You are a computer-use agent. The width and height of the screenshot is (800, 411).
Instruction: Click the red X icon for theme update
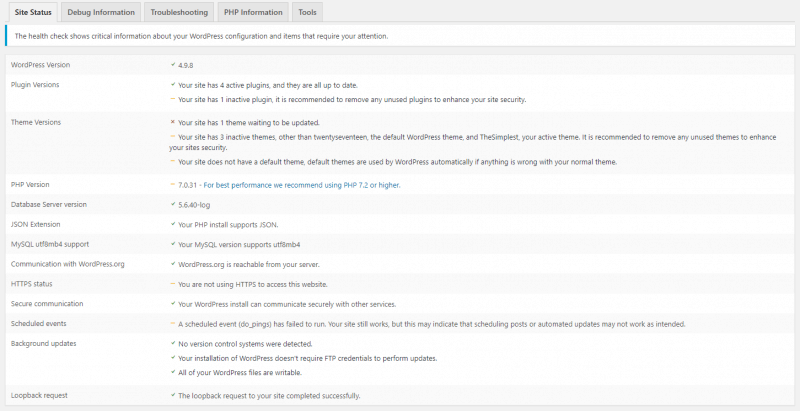(x=173, y=122)
